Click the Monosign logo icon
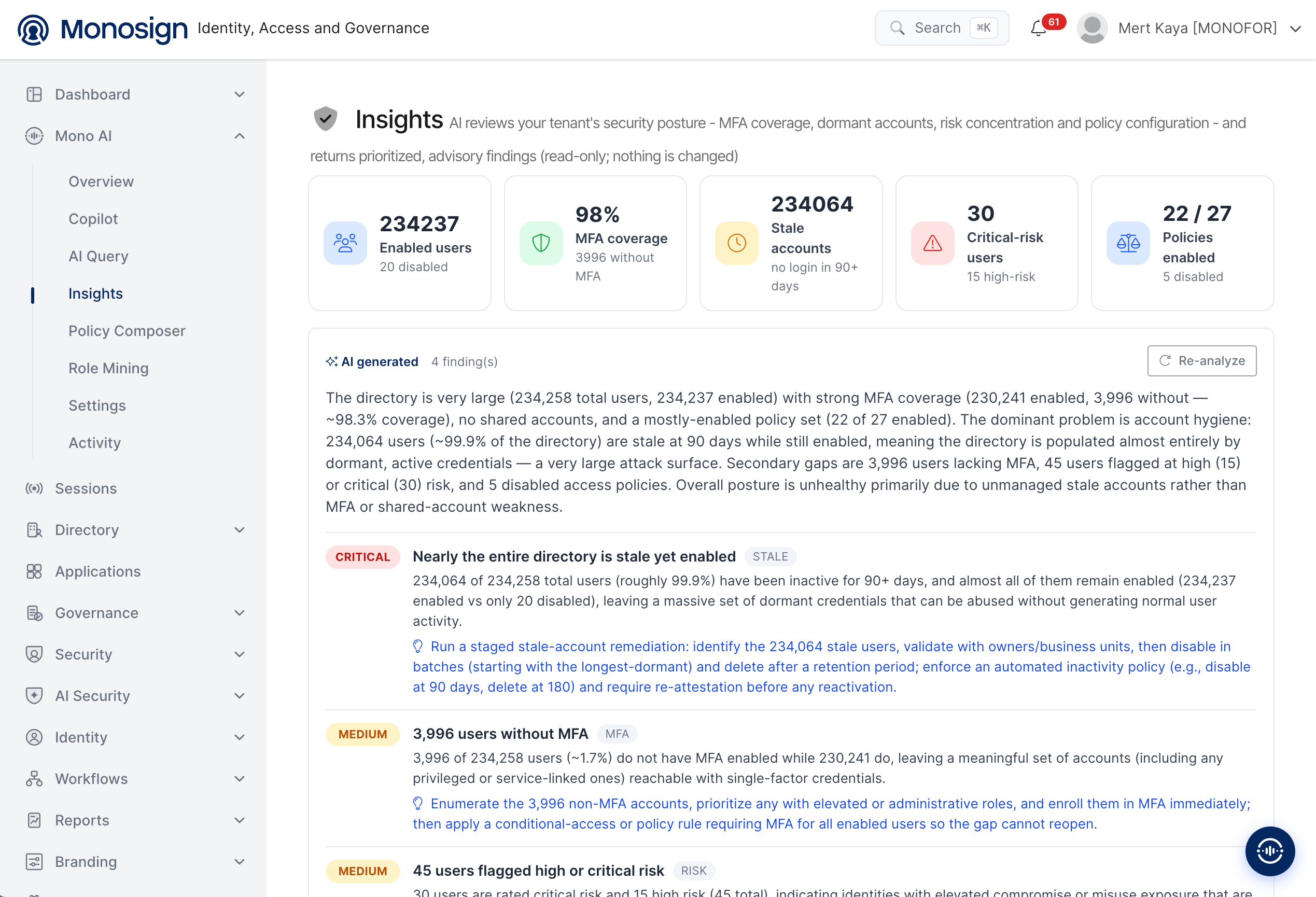The height and width of the screenshot is (897, 1316). point(33,30)
